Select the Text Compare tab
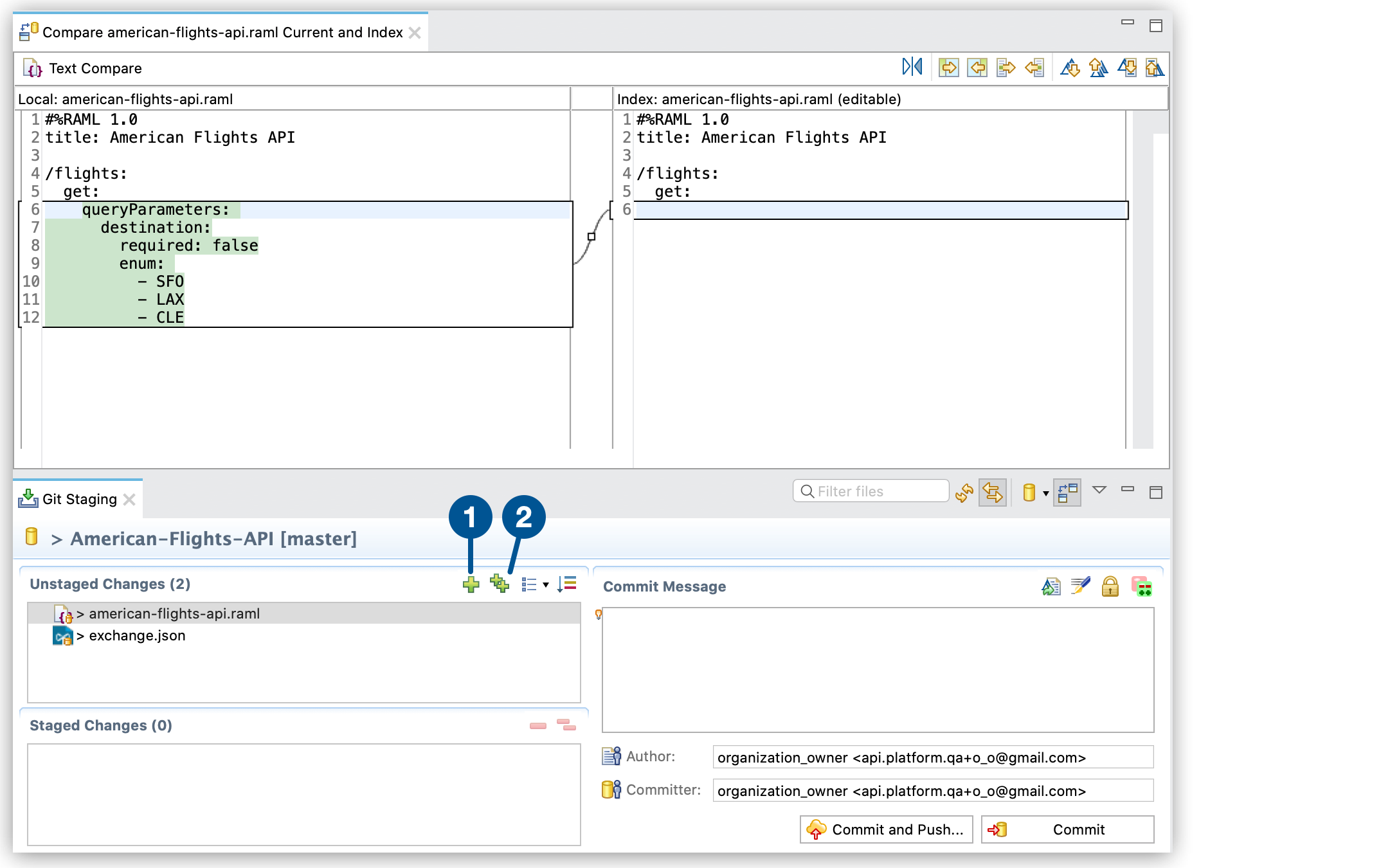The image size is (1390, 868). click(x=94, y=68)
